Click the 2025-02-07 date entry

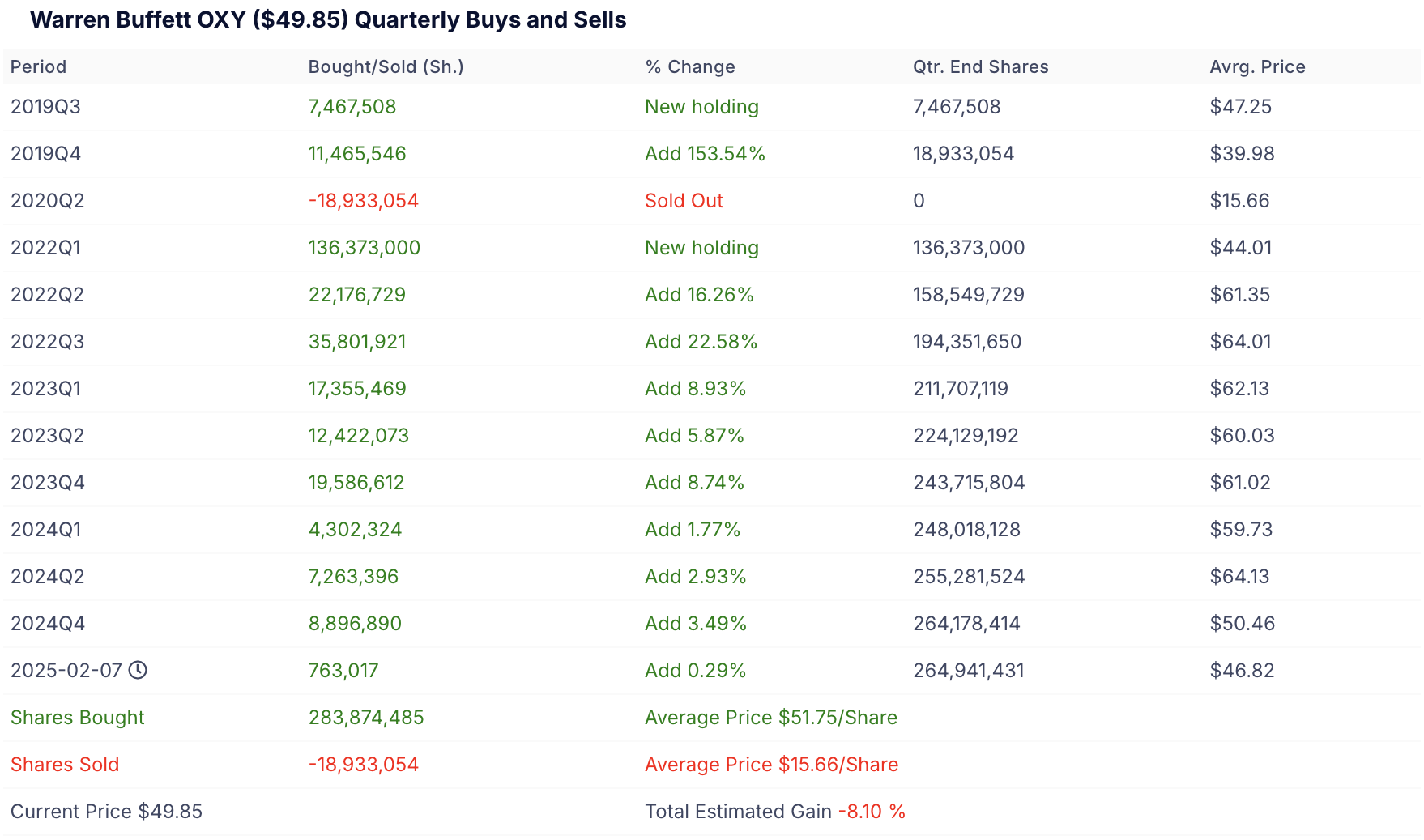click(x=66, y=671)
